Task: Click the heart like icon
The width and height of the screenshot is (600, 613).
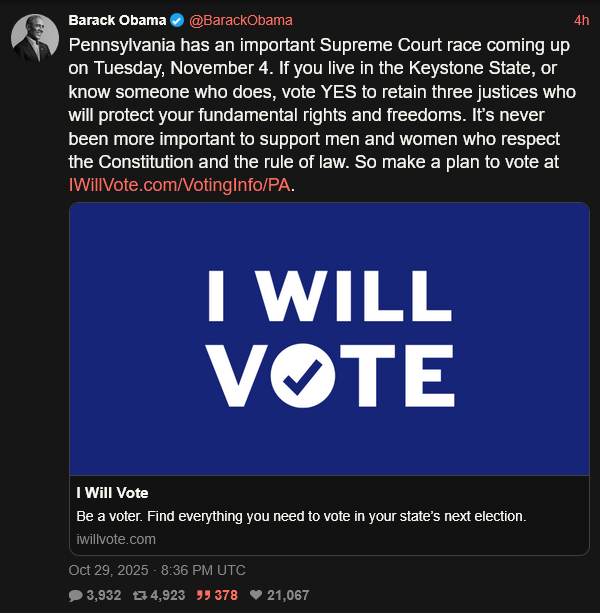Action: pos(258,595)
